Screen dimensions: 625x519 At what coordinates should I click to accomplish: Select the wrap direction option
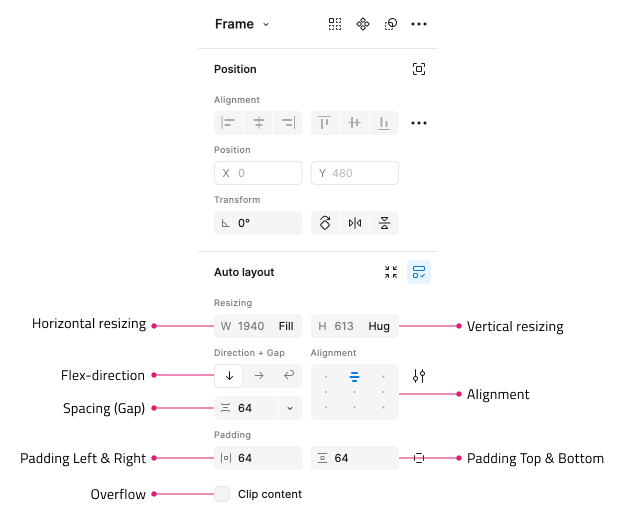289,375
